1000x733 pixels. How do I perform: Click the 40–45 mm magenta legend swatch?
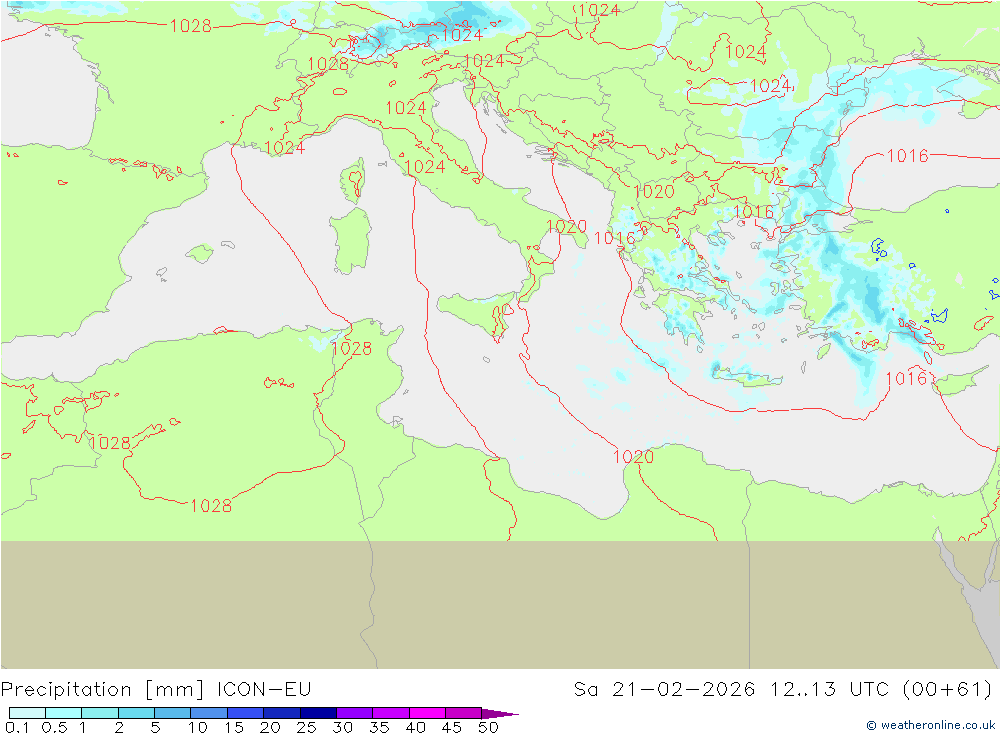427,713
